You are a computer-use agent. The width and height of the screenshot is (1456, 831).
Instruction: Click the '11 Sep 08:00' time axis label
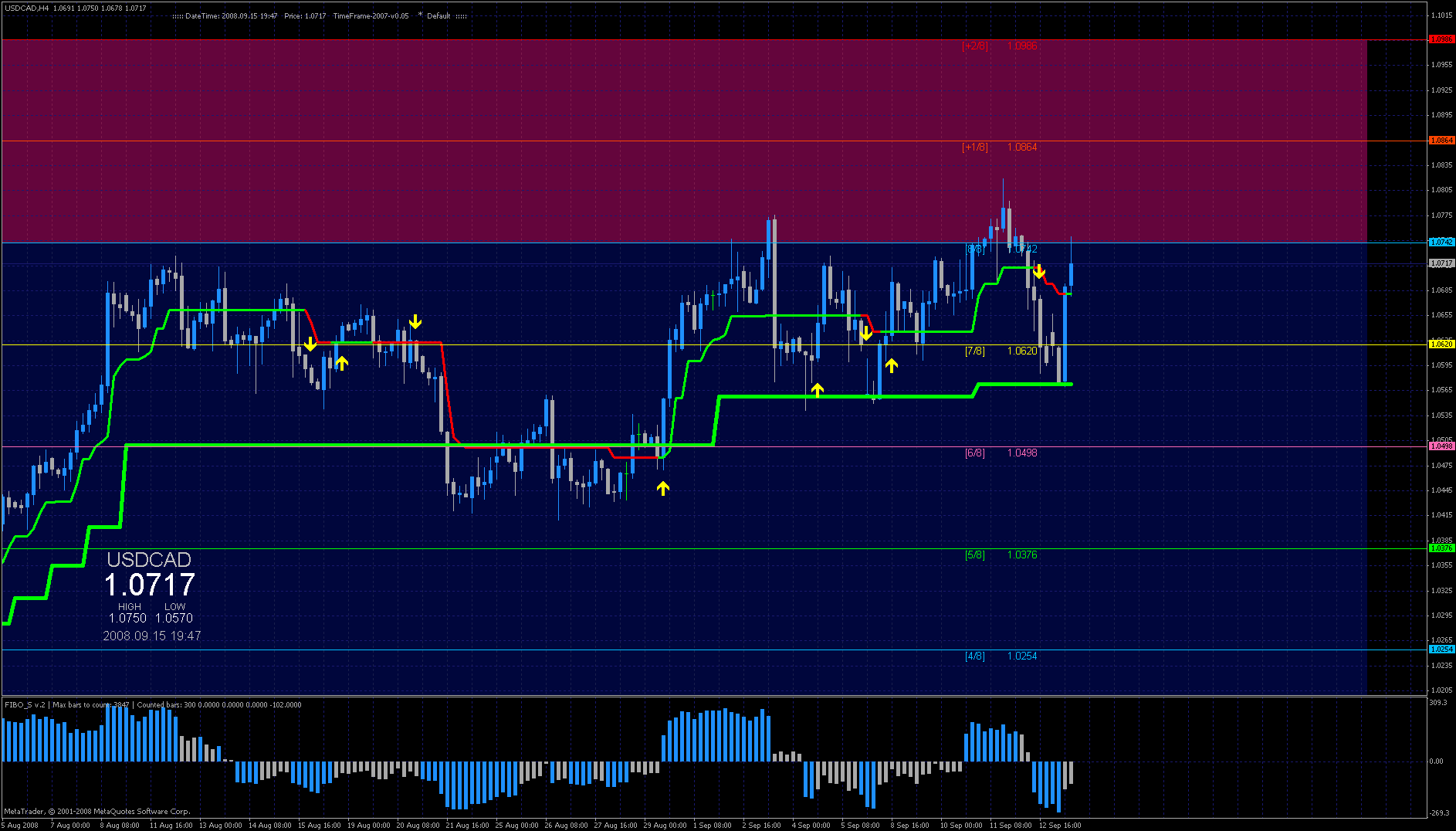(1011, 825)
